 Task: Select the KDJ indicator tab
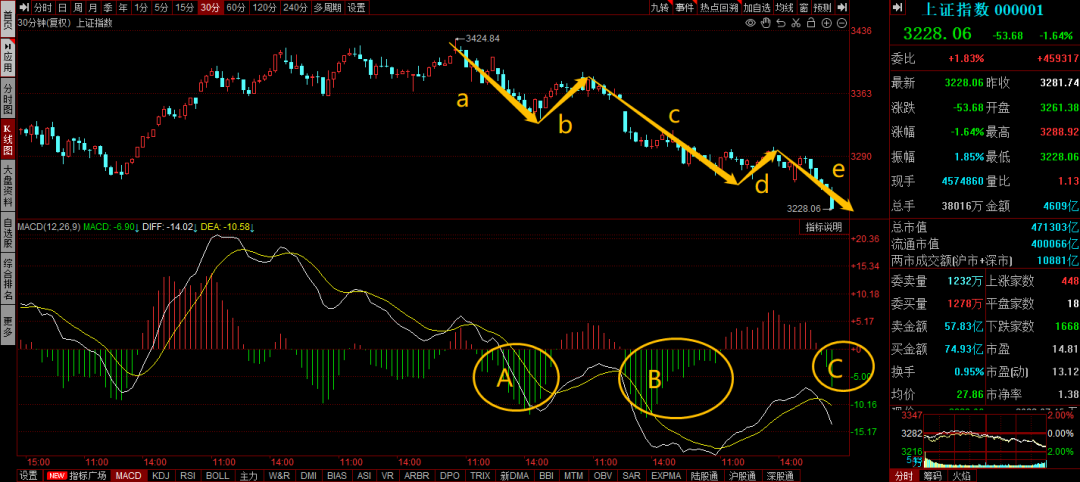(161, 475)
